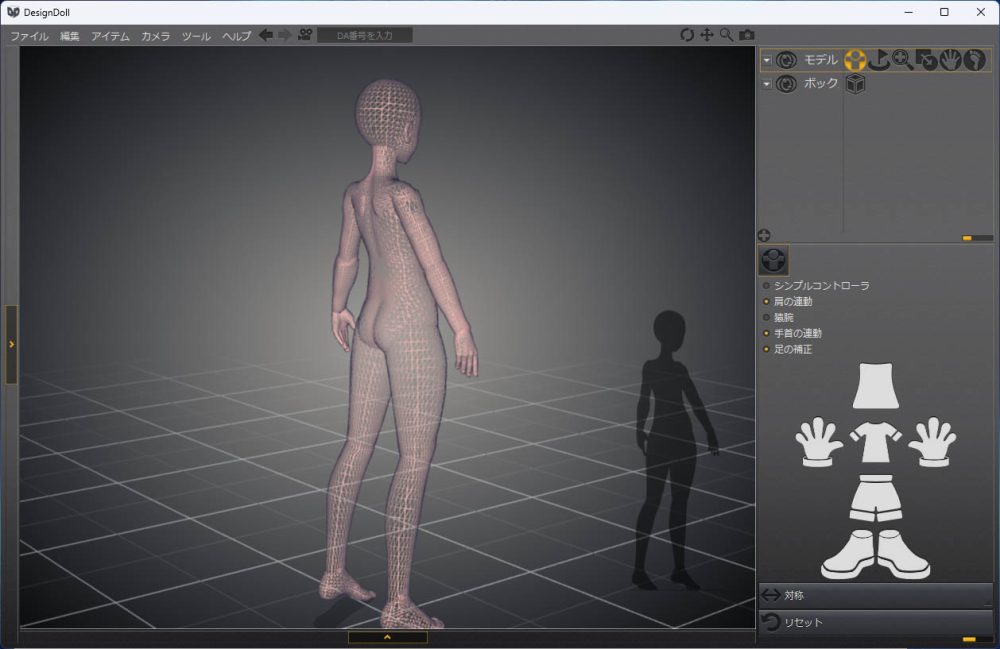The height and width of the screenshot is (649, 1000).
Task: Open the bottom panel using the center arrow
Action: point(387,637)
